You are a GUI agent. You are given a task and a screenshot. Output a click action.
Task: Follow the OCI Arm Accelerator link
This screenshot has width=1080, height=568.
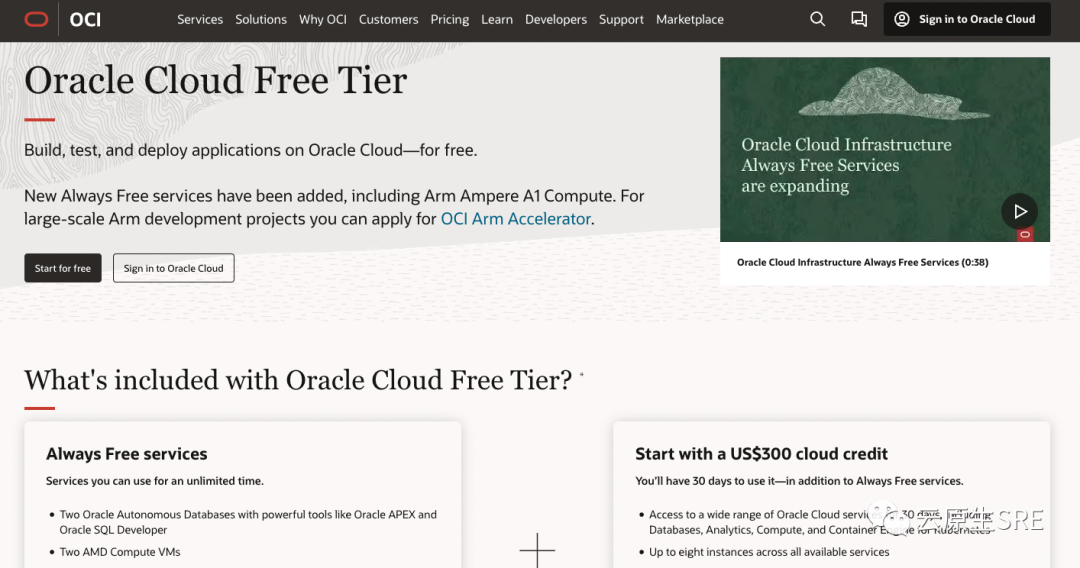tap(515, 219)
